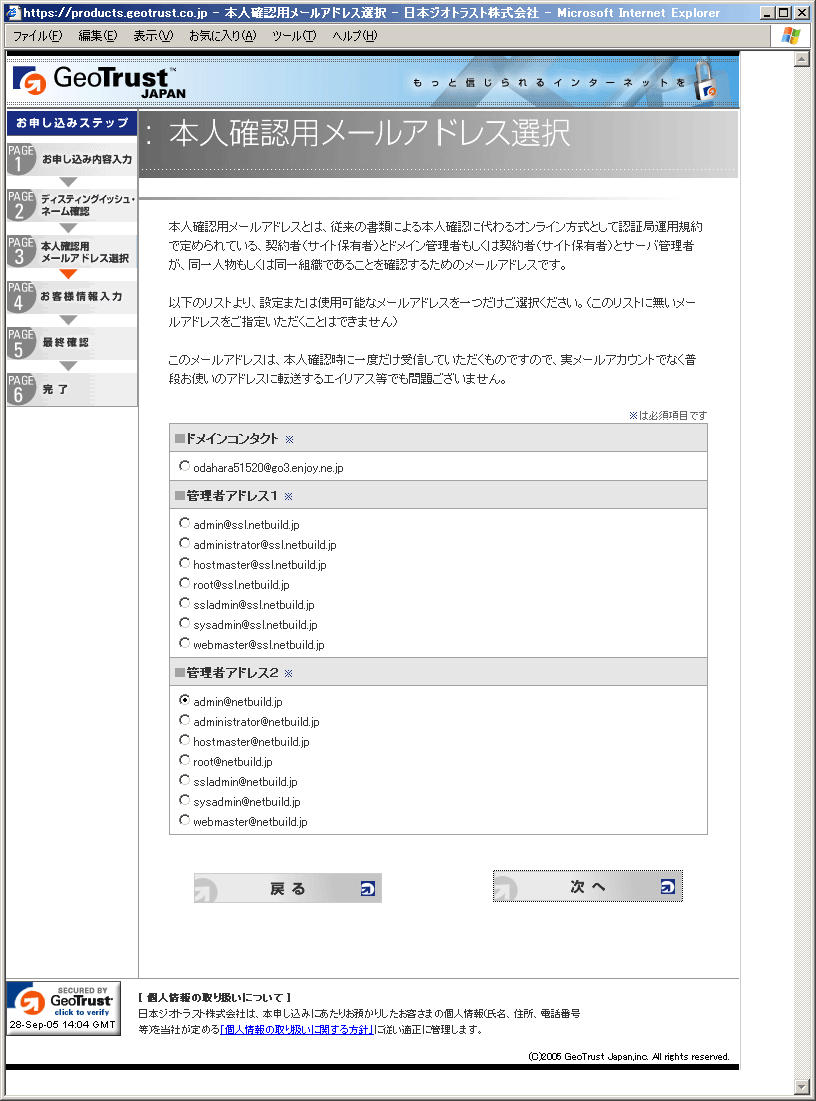Click the 個人情報の取り扱いについて heading
This screenshot has width=816, height=1101.
pos(214,998)
